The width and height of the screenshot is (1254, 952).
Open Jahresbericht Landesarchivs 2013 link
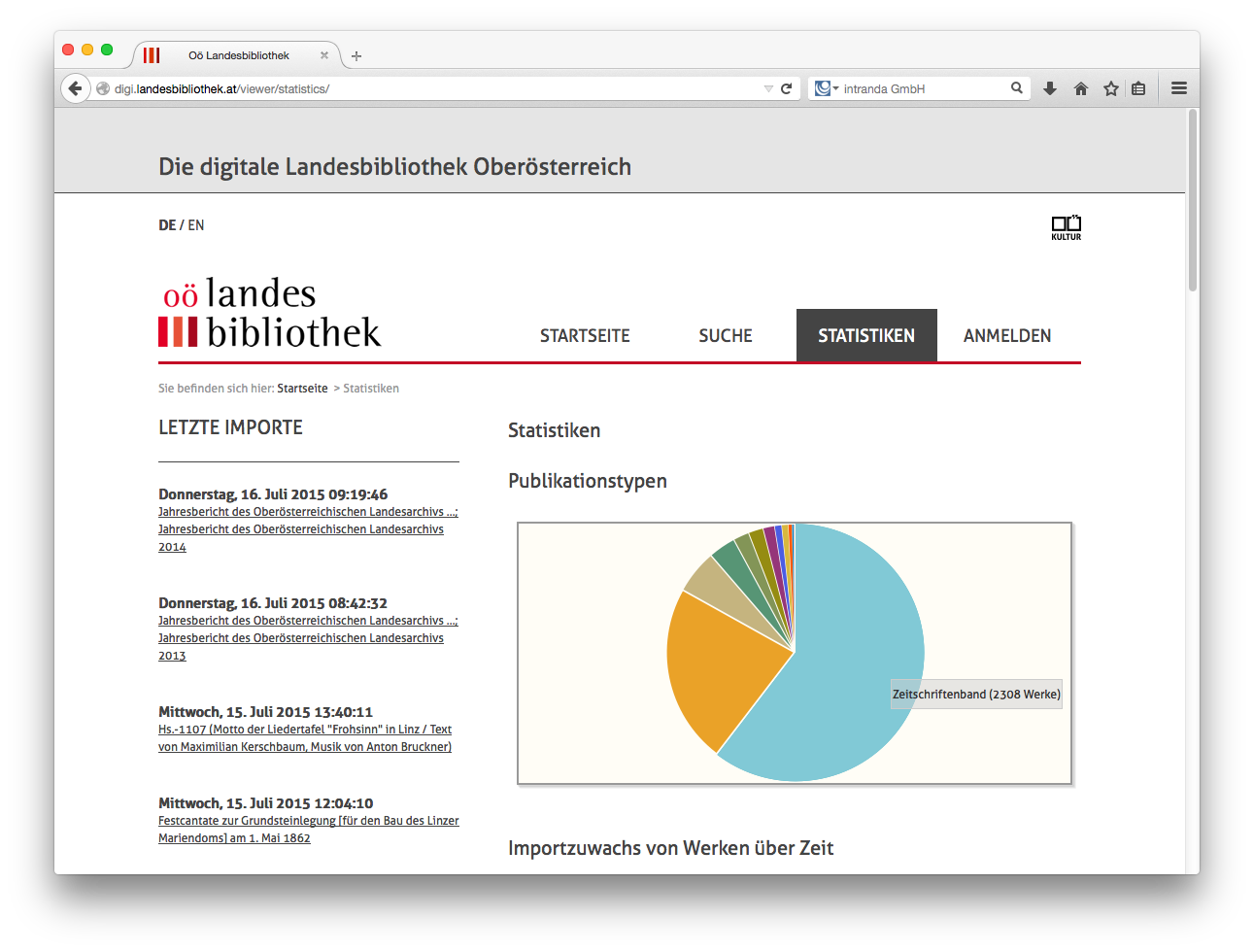pyautogui.click(x=308, y=638)
